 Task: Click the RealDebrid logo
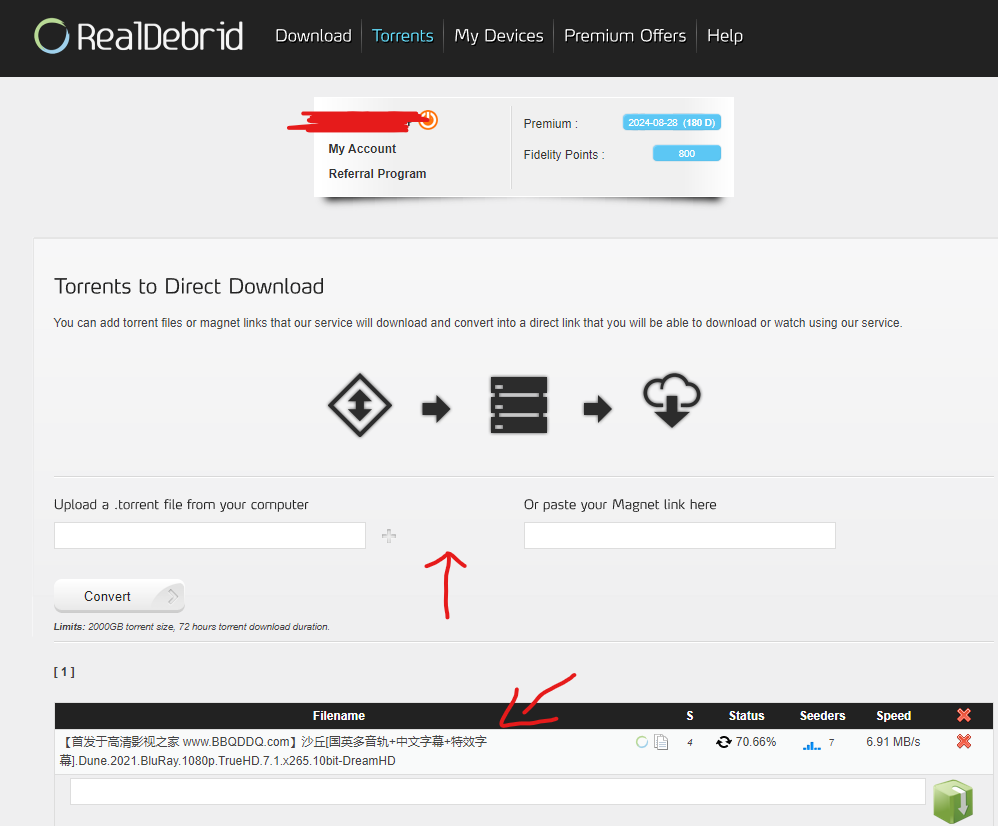click(x=139, y=37)
